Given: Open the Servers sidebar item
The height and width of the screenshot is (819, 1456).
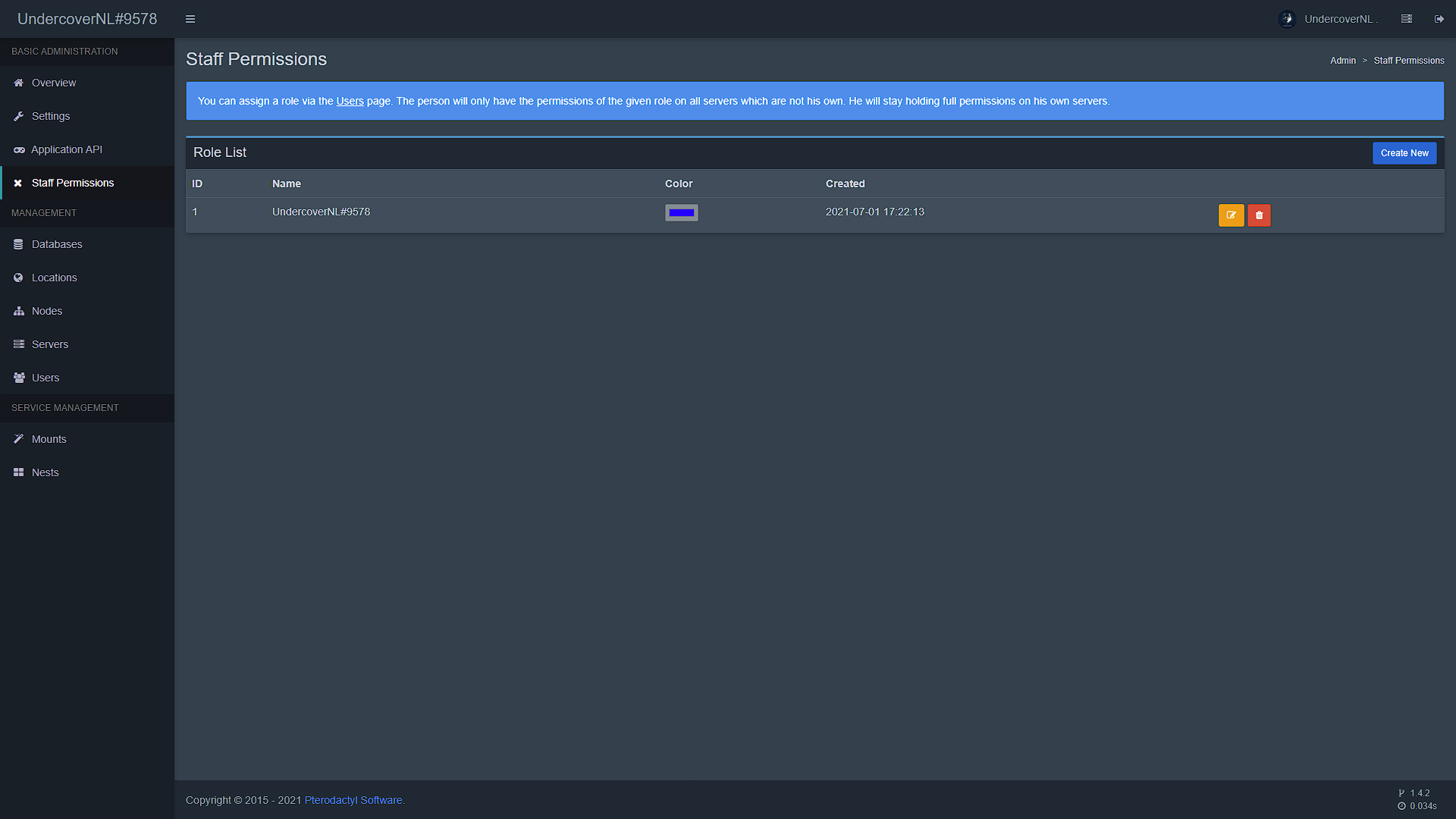Looking at the screenshot, I should [50, 344].
